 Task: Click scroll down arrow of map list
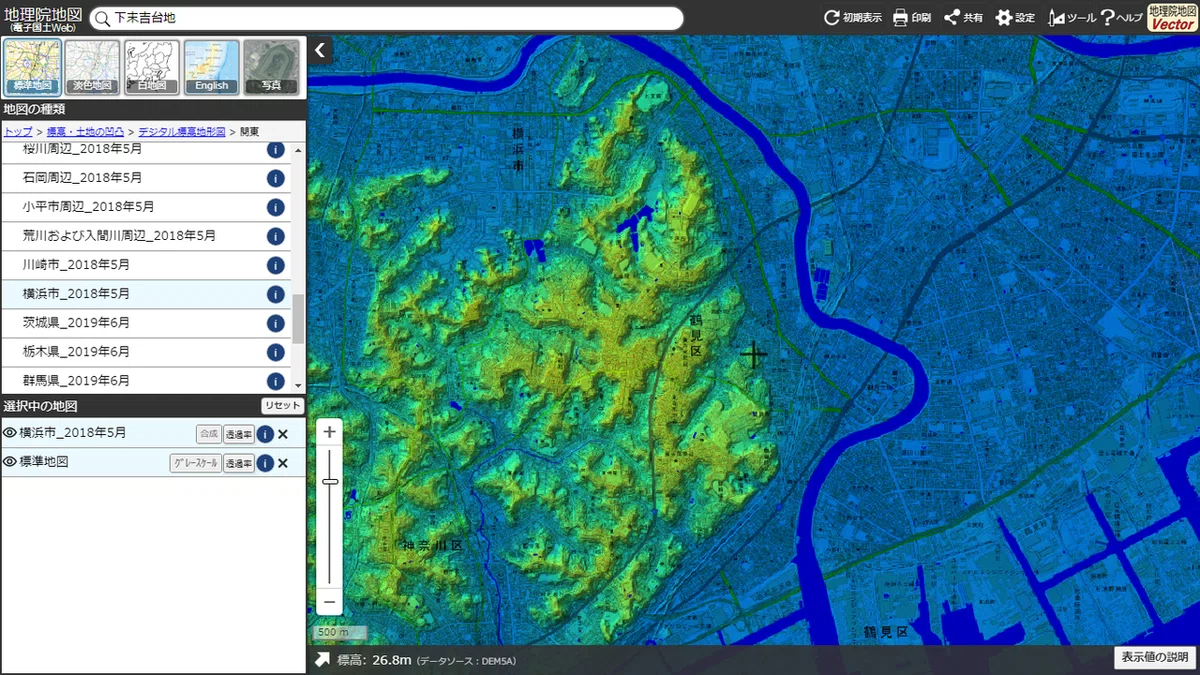298,385
